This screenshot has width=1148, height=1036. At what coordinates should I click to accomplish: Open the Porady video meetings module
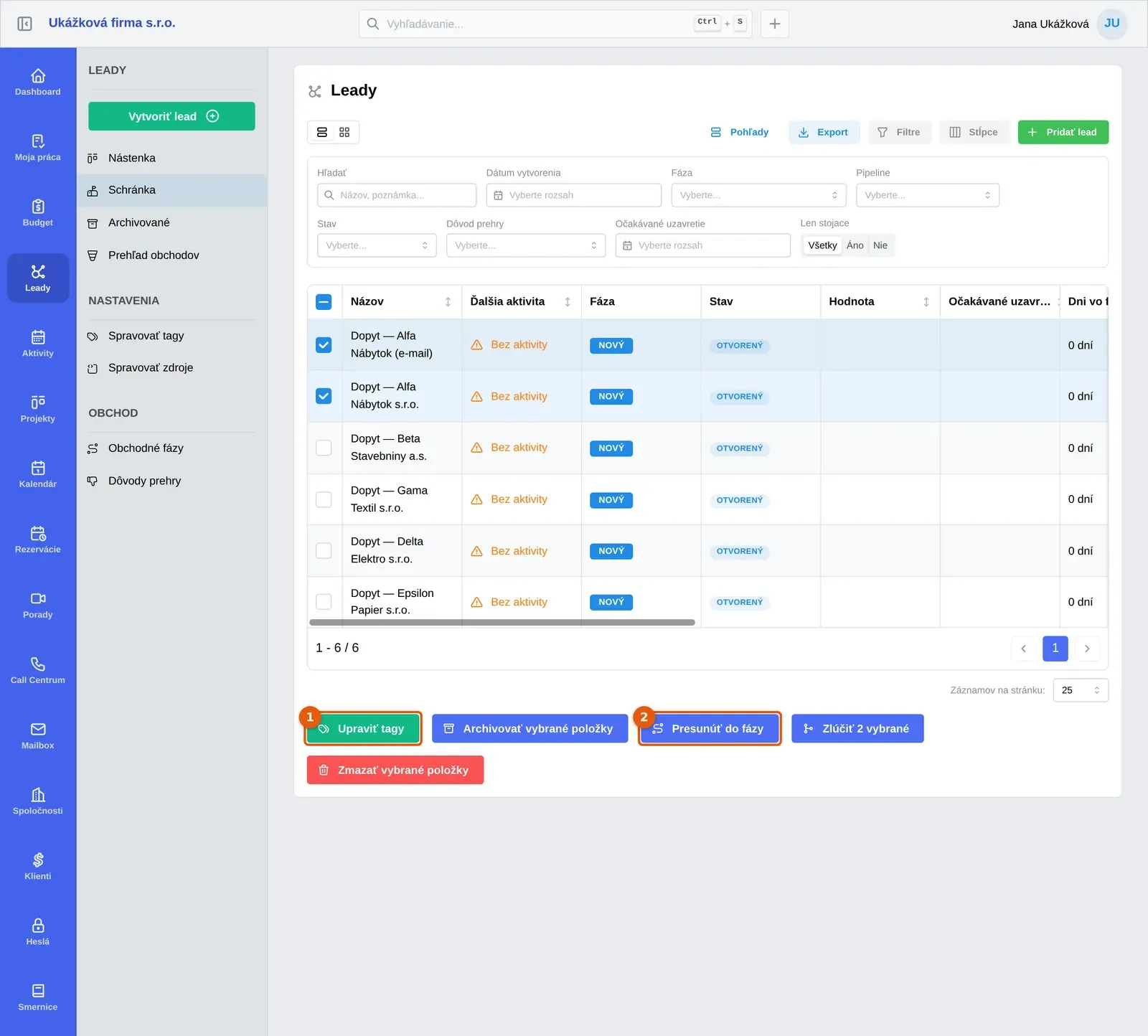(x=38, y=604)
